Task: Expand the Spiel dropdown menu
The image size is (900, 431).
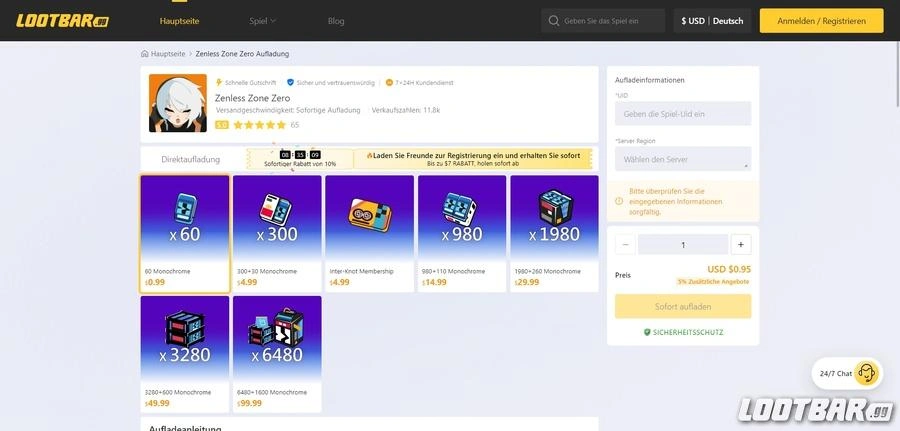Action: coord(262,21)
